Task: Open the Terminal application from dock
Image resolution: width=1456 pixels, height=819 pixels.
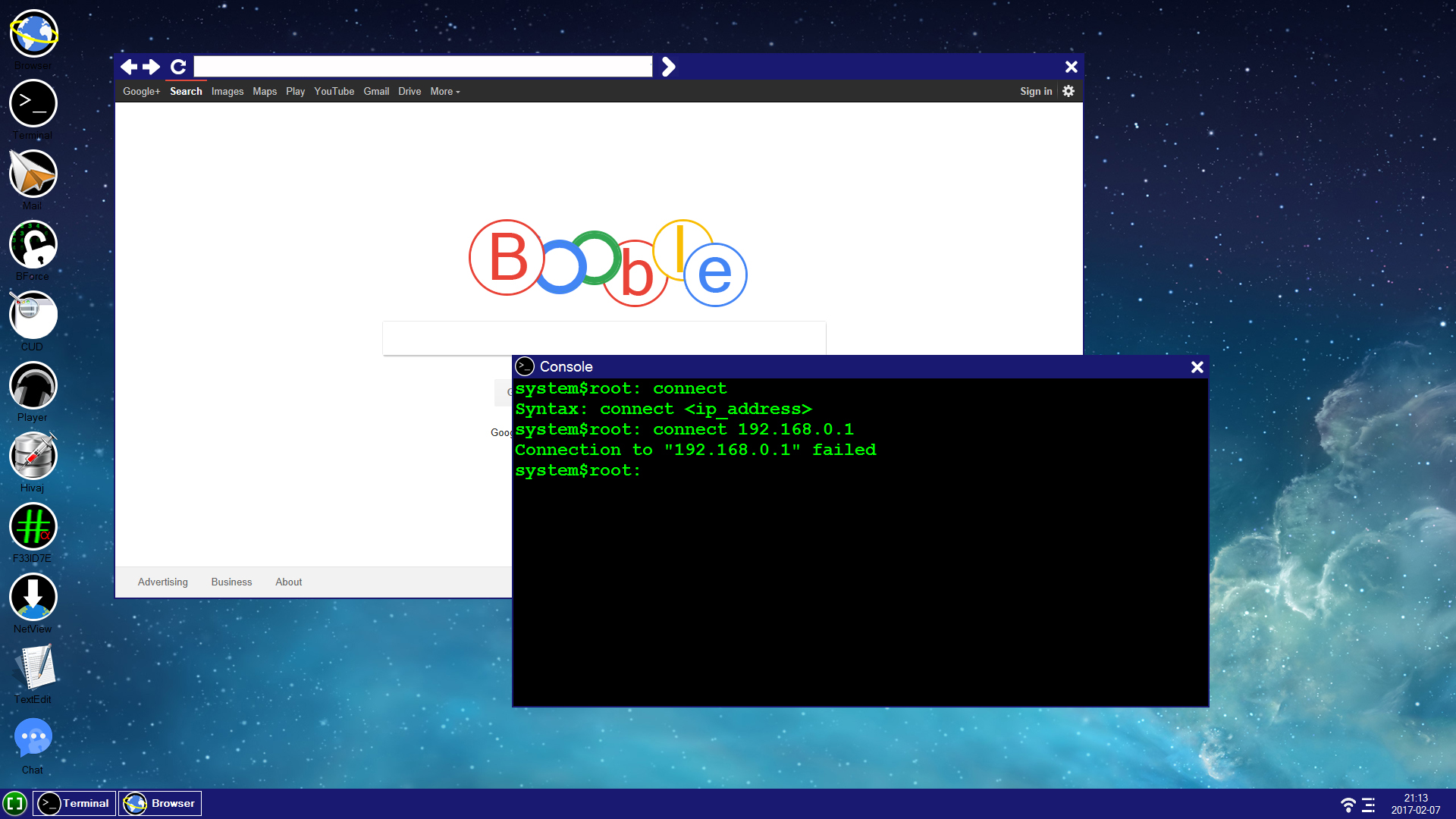Action: tap(74, 803)
